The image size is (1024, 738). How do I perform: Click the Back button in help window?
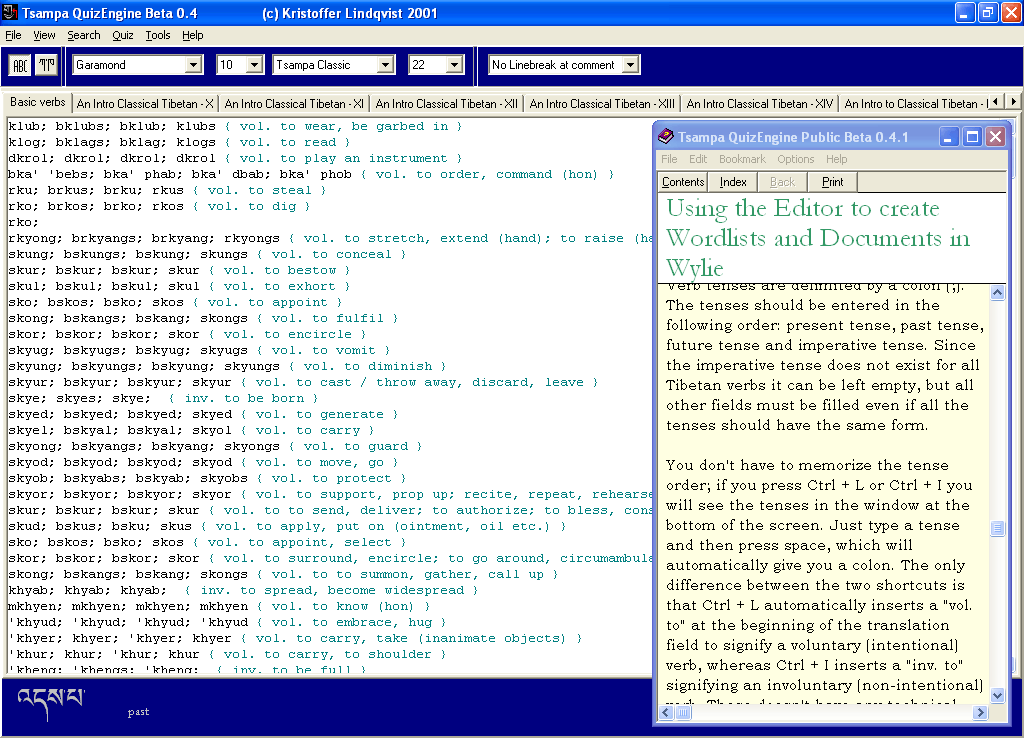pos(782,182)
